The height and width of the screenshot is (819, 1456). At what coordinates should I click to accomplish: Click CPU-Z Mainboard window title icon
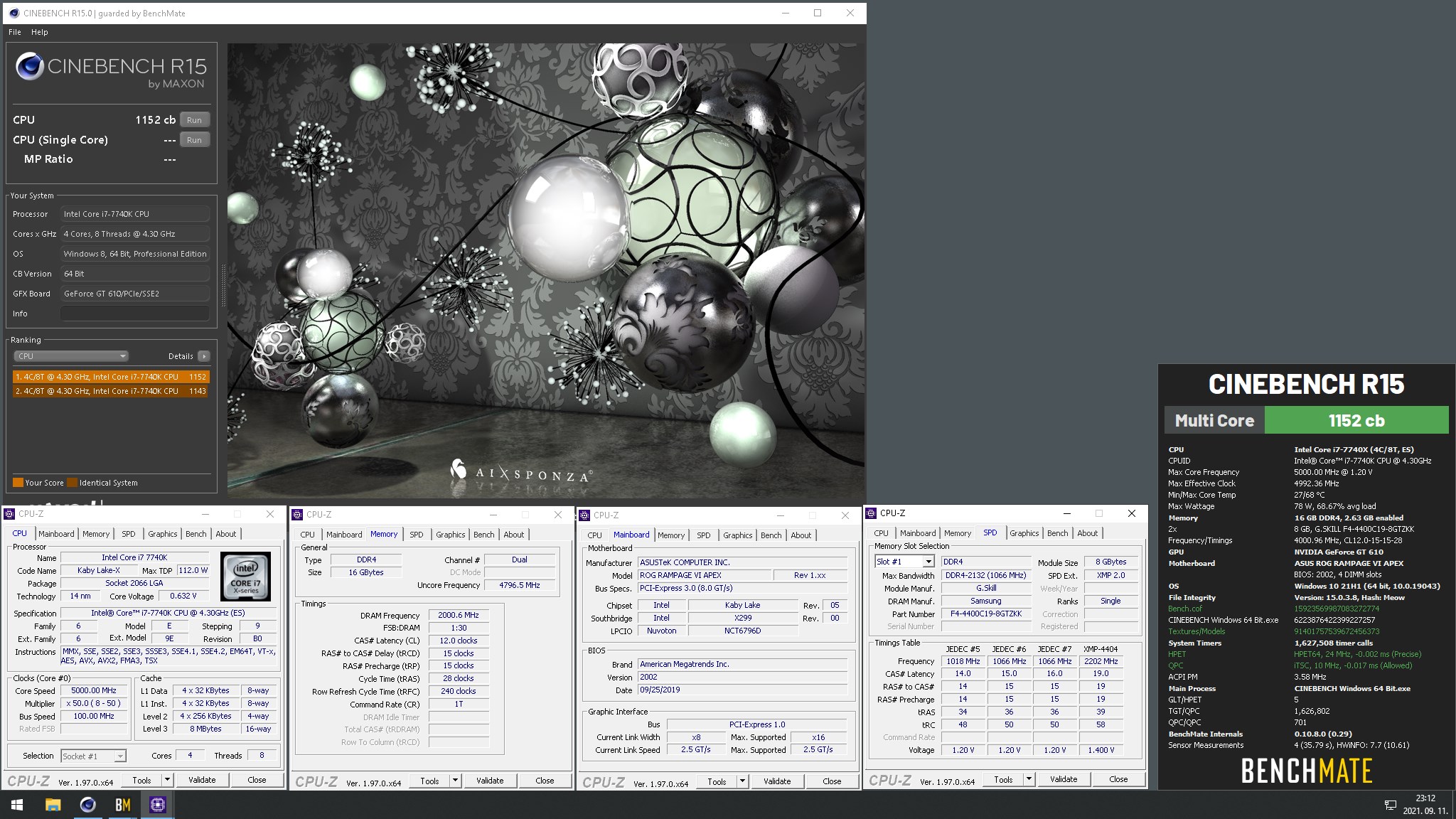pos(585,515)
